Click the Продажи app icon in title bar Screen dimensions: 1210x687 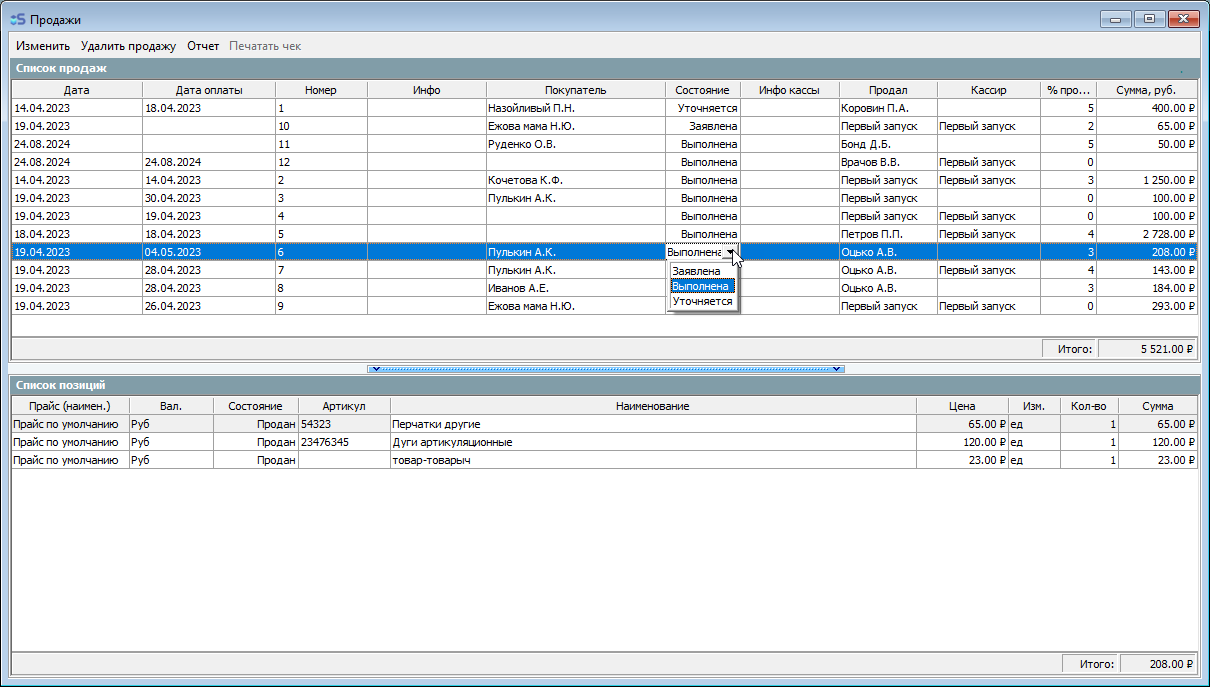pos(17,19)
